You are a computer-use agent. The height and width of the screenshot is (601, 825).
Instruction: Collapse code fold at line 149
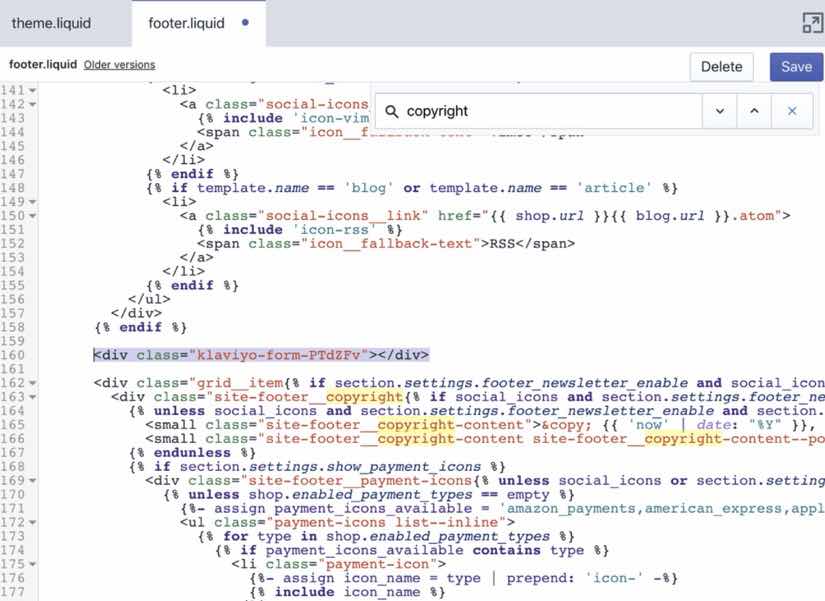[x=32, y=202]
